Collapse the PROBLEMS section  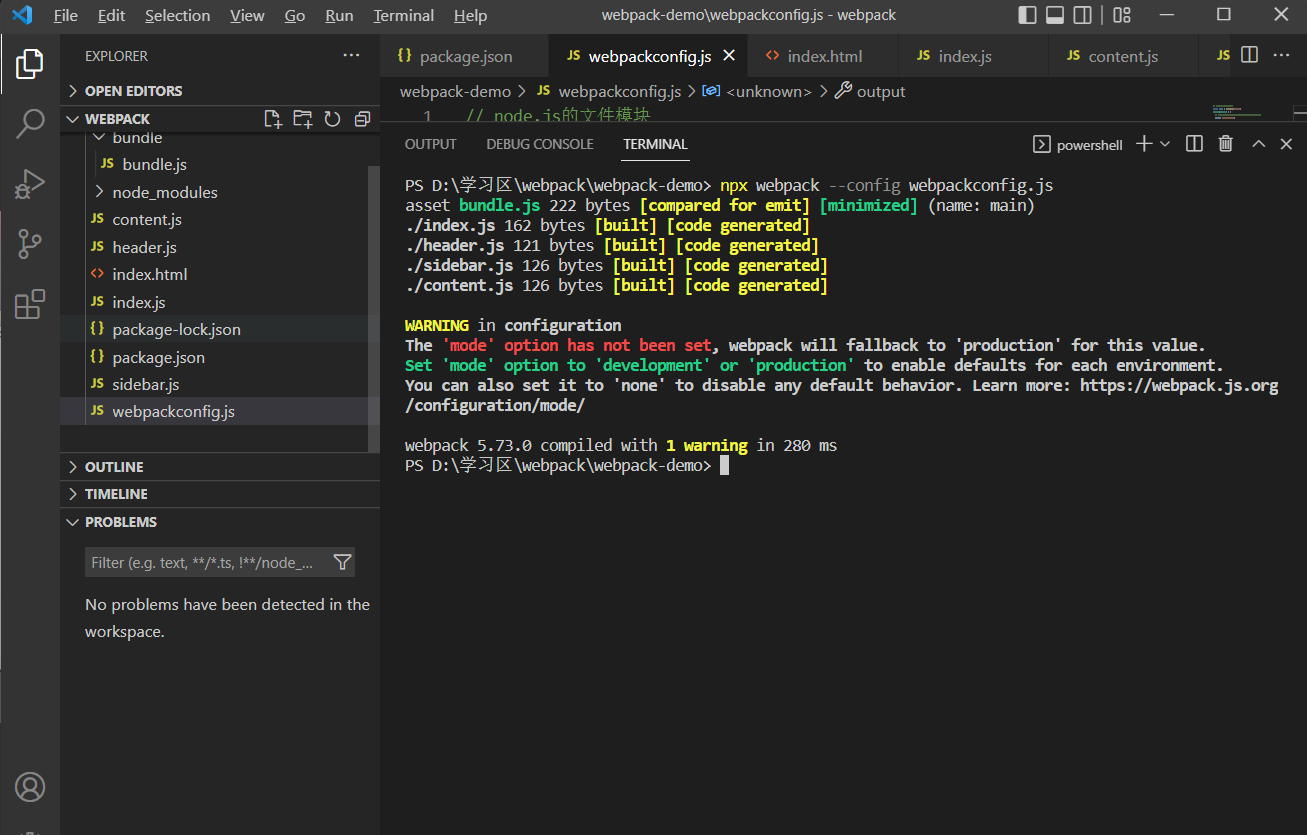[x=220, y=522]
